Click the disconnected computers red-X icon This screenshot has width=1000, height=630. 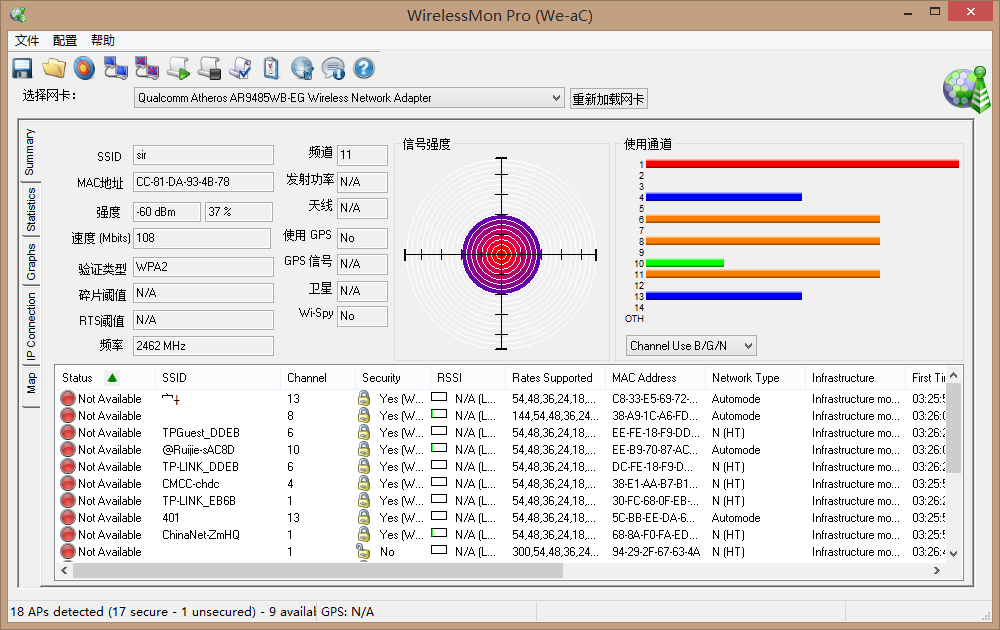147,68
